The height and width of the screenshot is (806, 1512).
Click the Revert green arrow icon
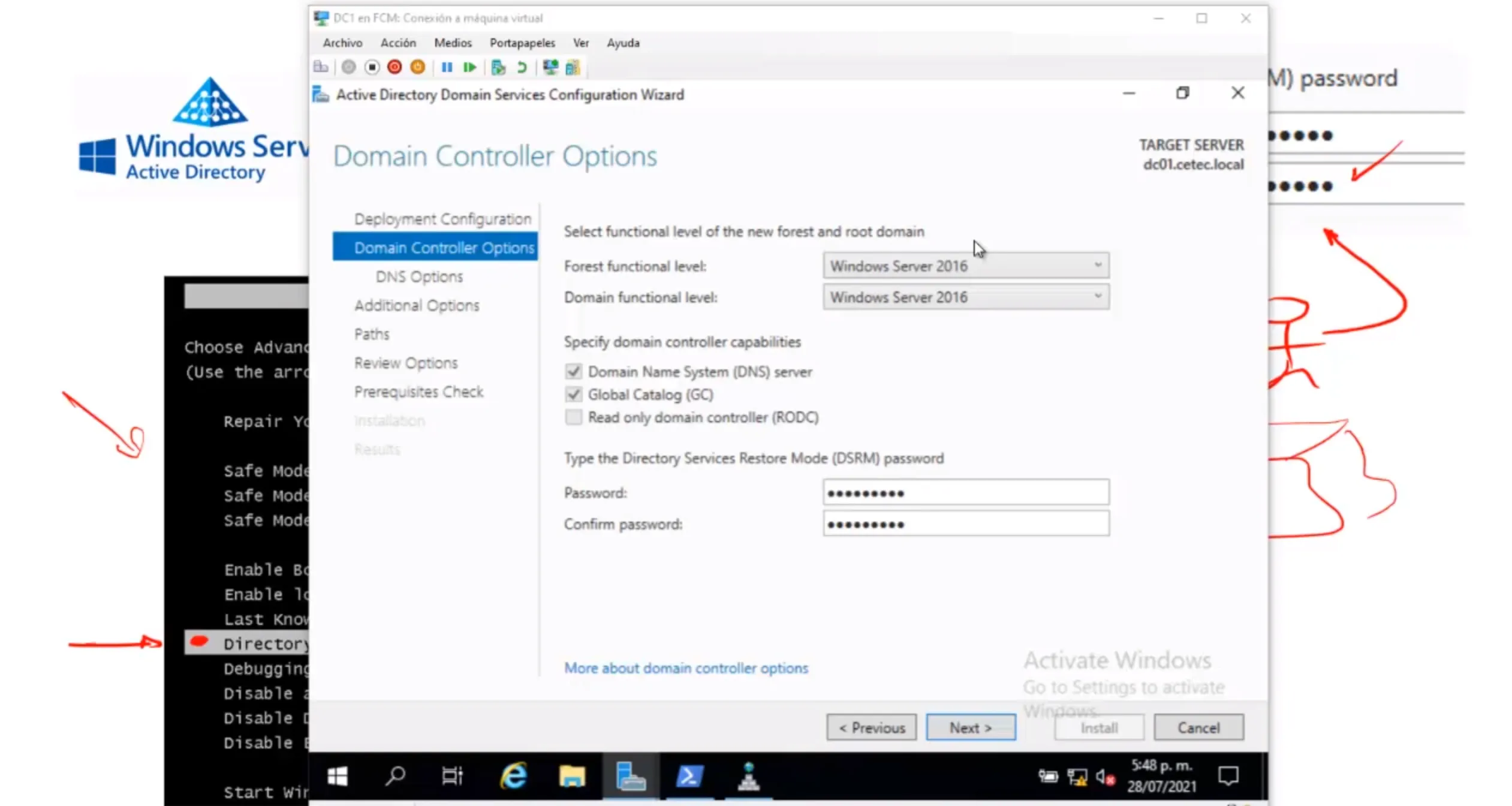522,67
